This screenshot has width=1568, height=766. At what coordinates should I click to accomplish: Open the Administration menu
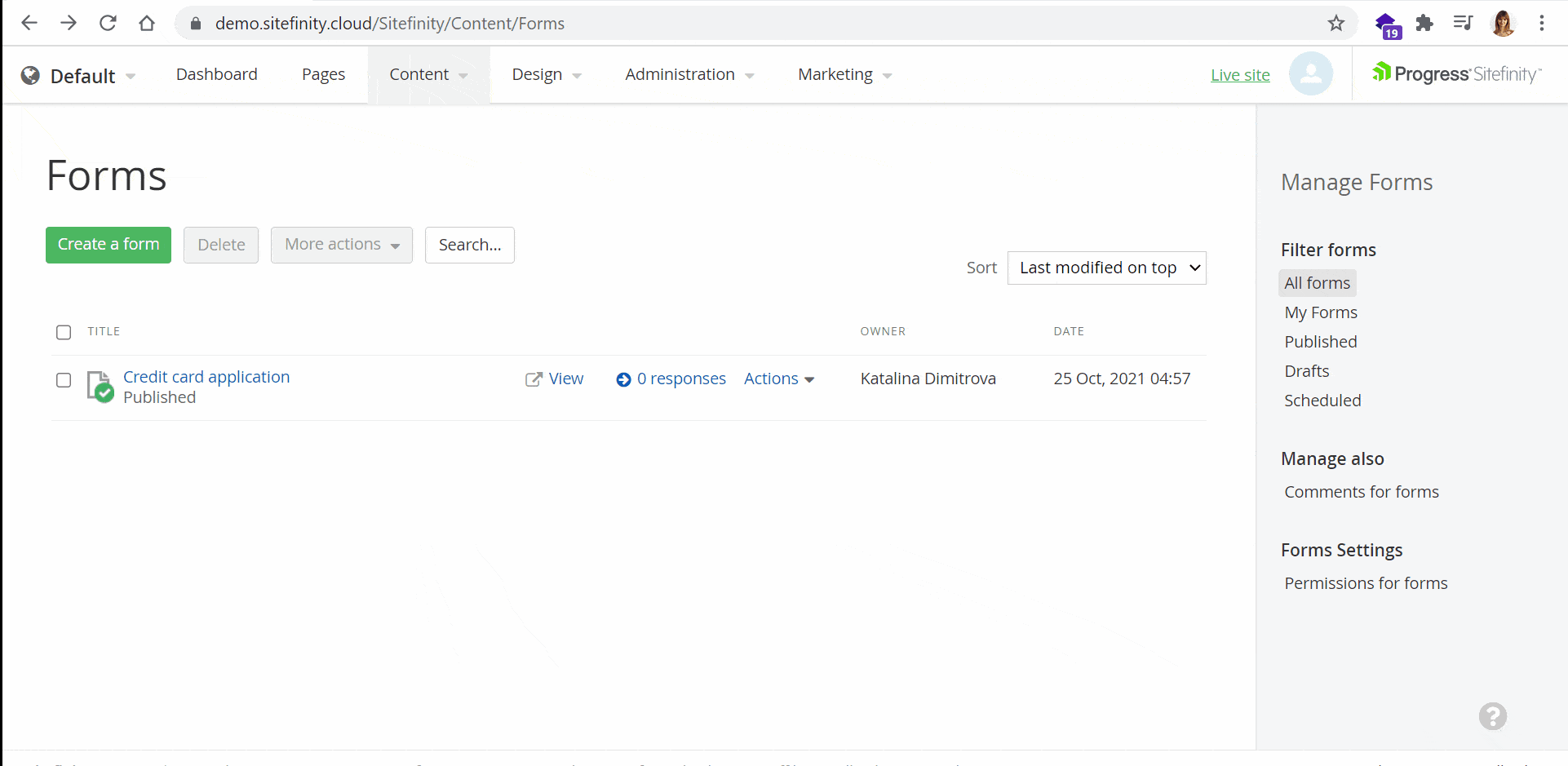(689, 74)
